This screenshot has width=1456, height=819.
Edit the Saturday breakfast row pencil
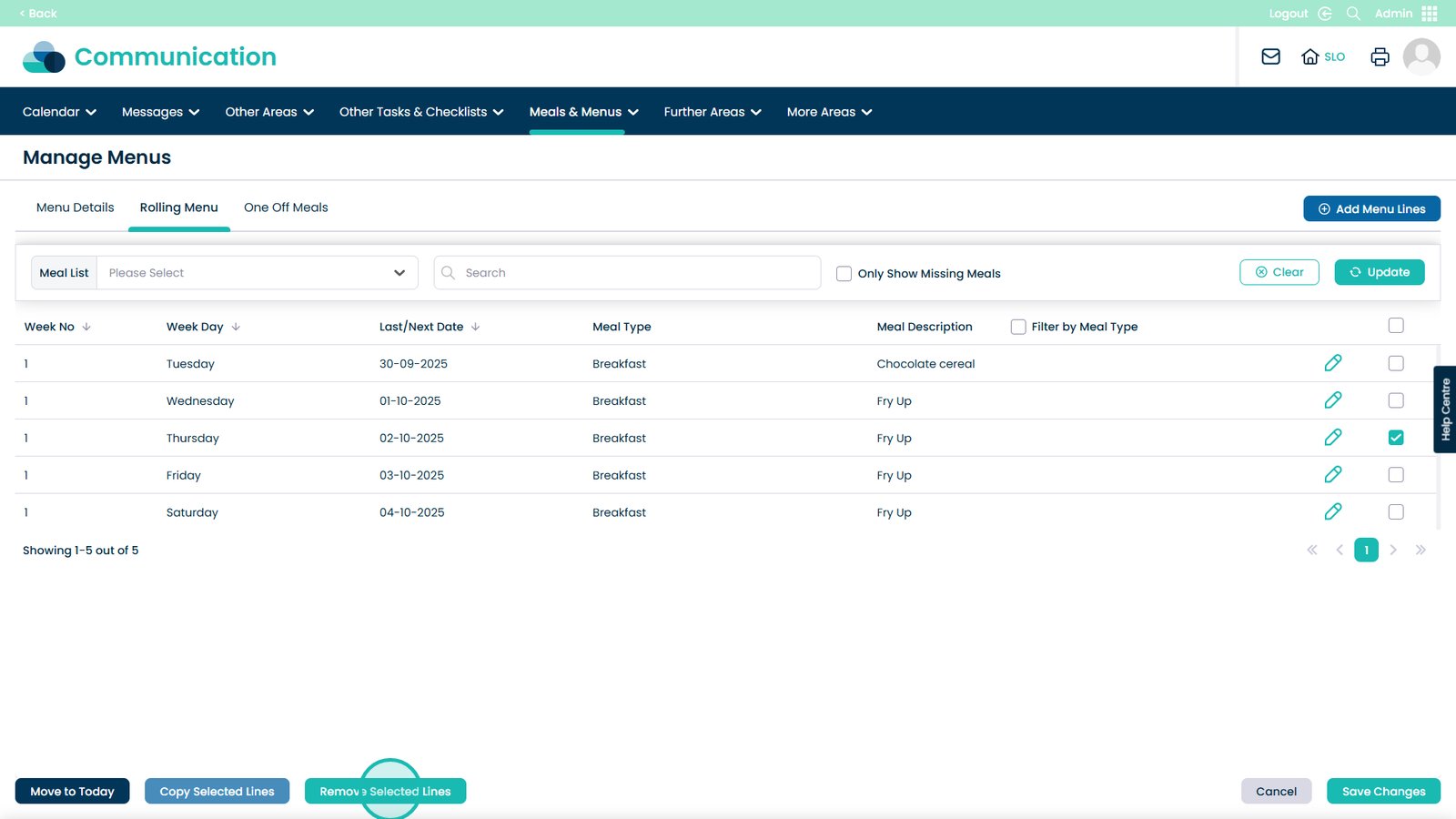1332,512
